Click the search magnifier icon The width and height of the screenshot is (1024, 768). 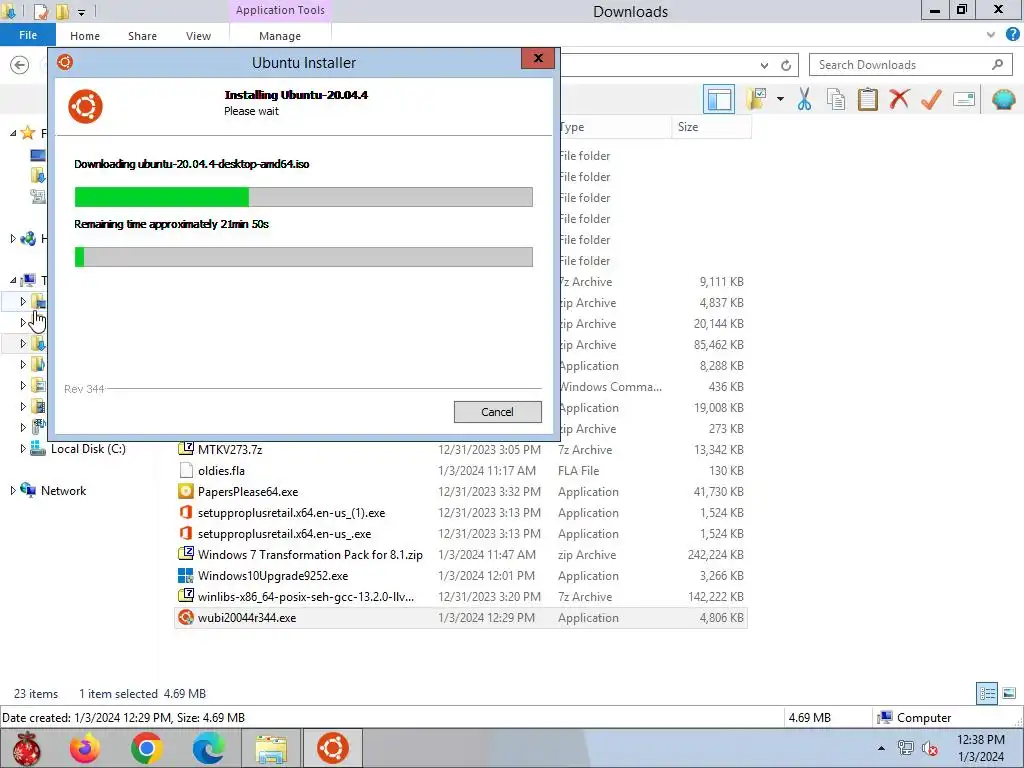(997, 65)
